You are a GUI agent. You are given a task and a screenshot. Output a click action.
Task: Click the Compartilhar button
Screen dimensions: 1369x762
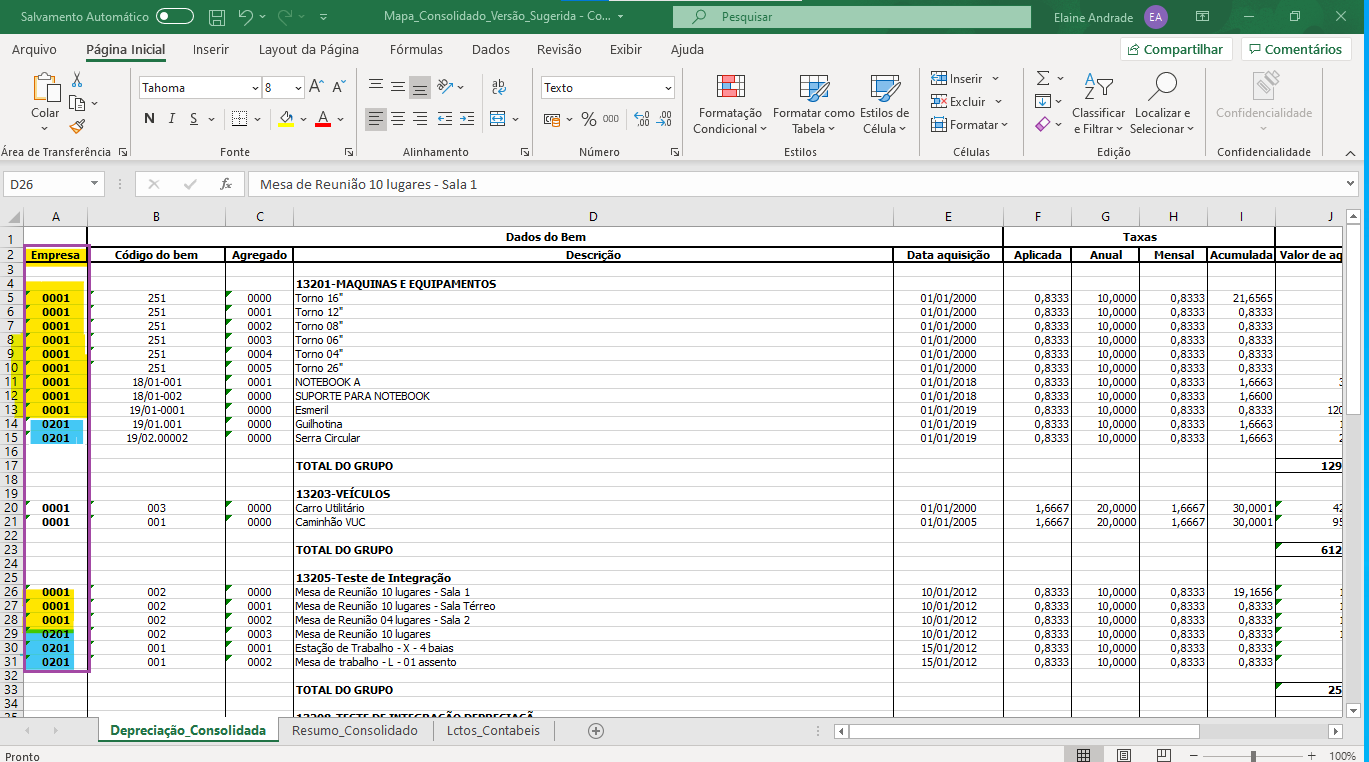tap(1176, 49)
